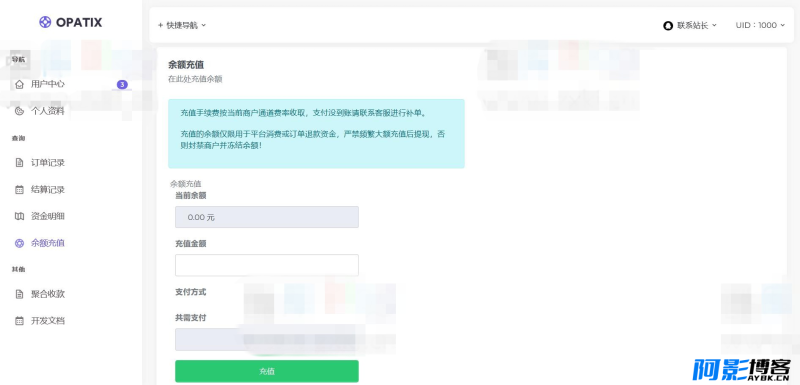Click the file icon beside 聚合收款
The height and width of the screenshot is (385, 800).
pos(19,294)
